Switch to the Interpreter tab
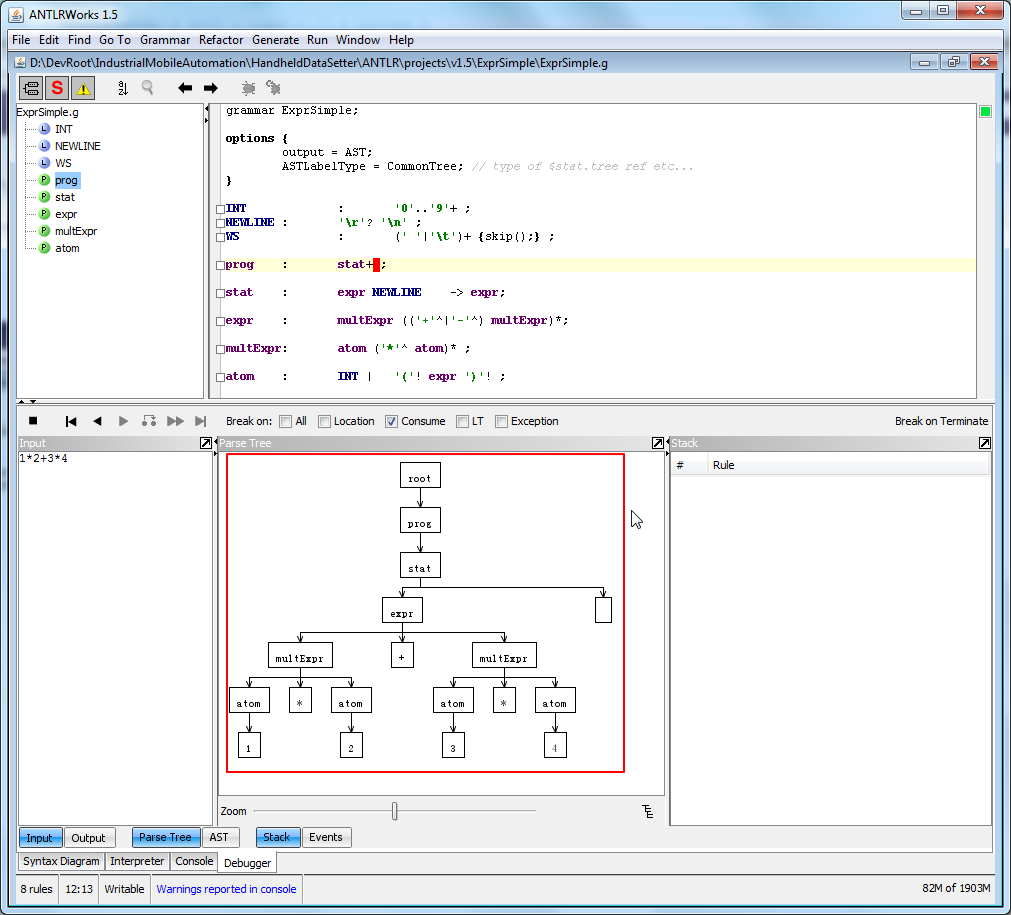Screen dimensions: 1011x915 coord(137,861)
